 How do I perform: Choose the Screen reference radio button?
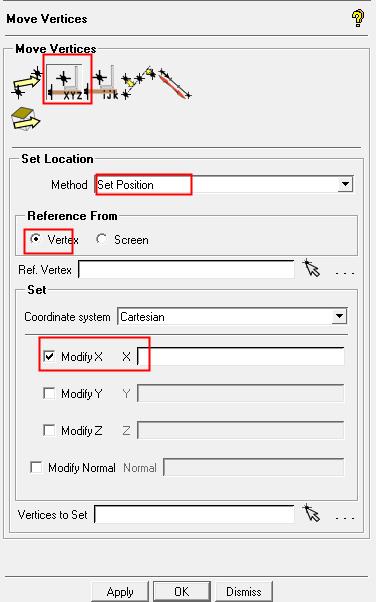click(101, 239)
